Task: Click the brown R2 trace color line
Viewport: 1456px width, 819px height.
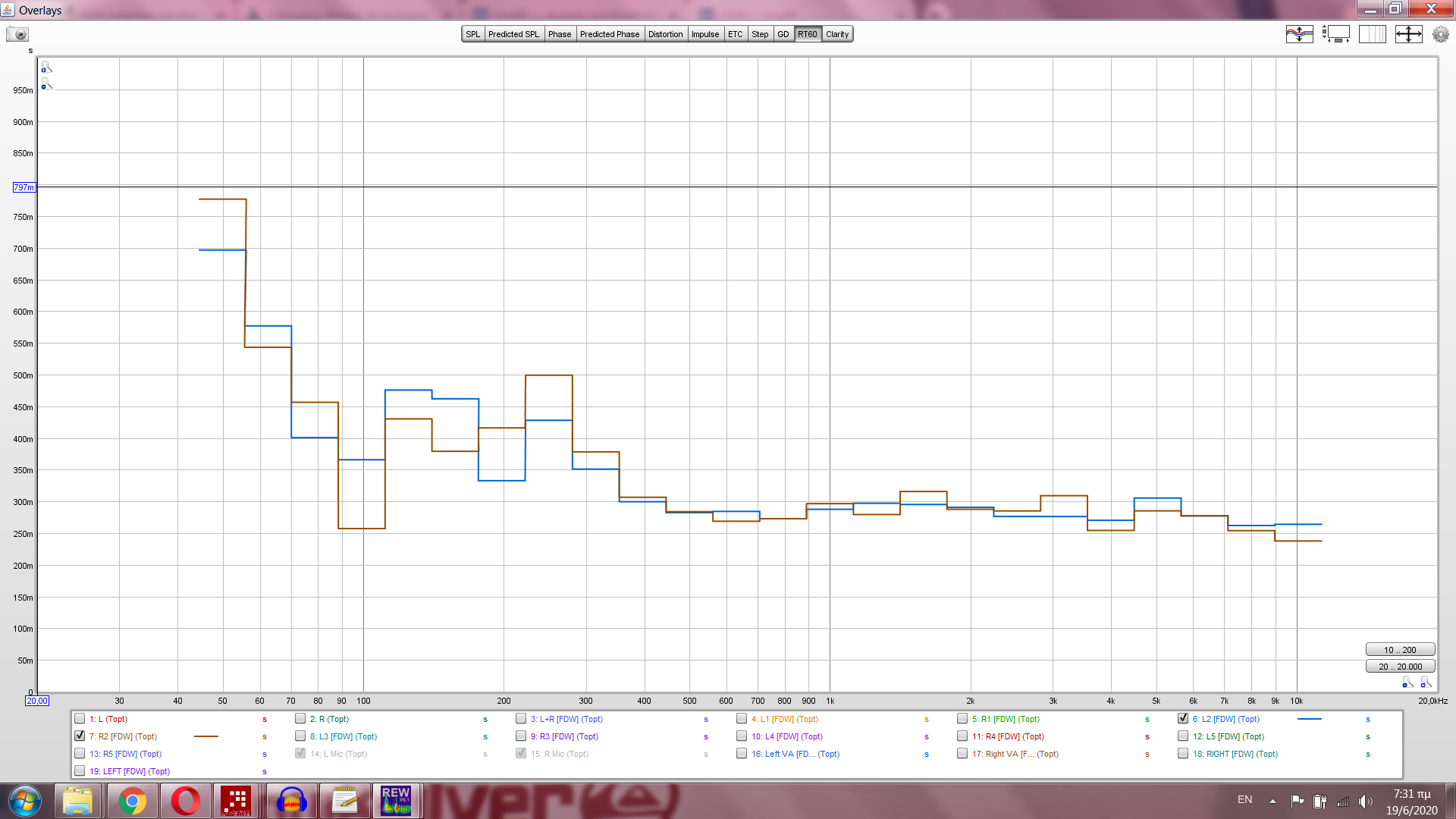Action: [206, 736]
